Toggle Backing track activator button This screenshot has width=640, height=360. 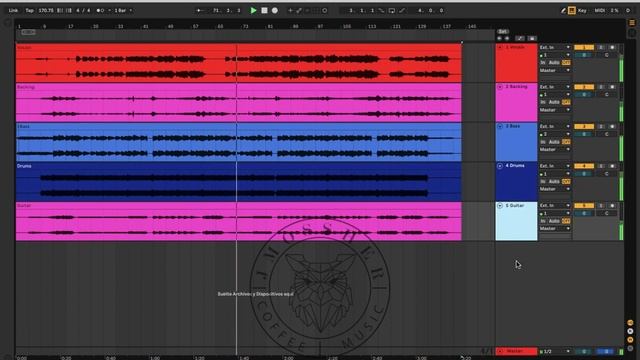pos(584,87)
